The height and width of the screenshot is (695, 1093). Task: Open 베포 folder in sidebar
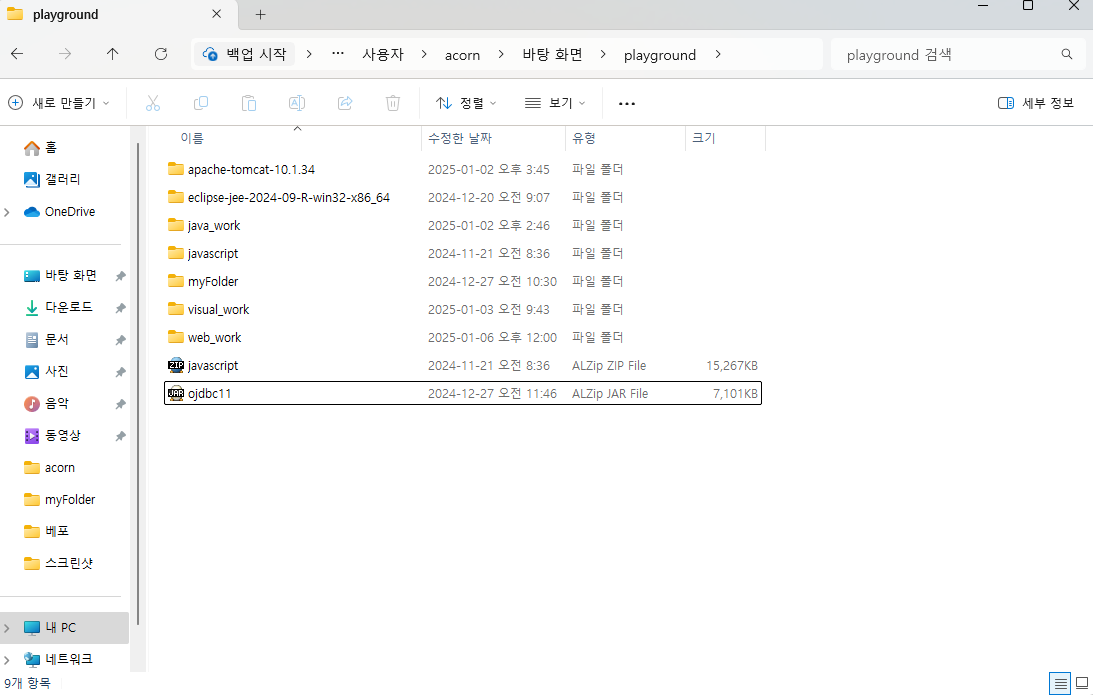pyautogui.click(x=46, y=531)
